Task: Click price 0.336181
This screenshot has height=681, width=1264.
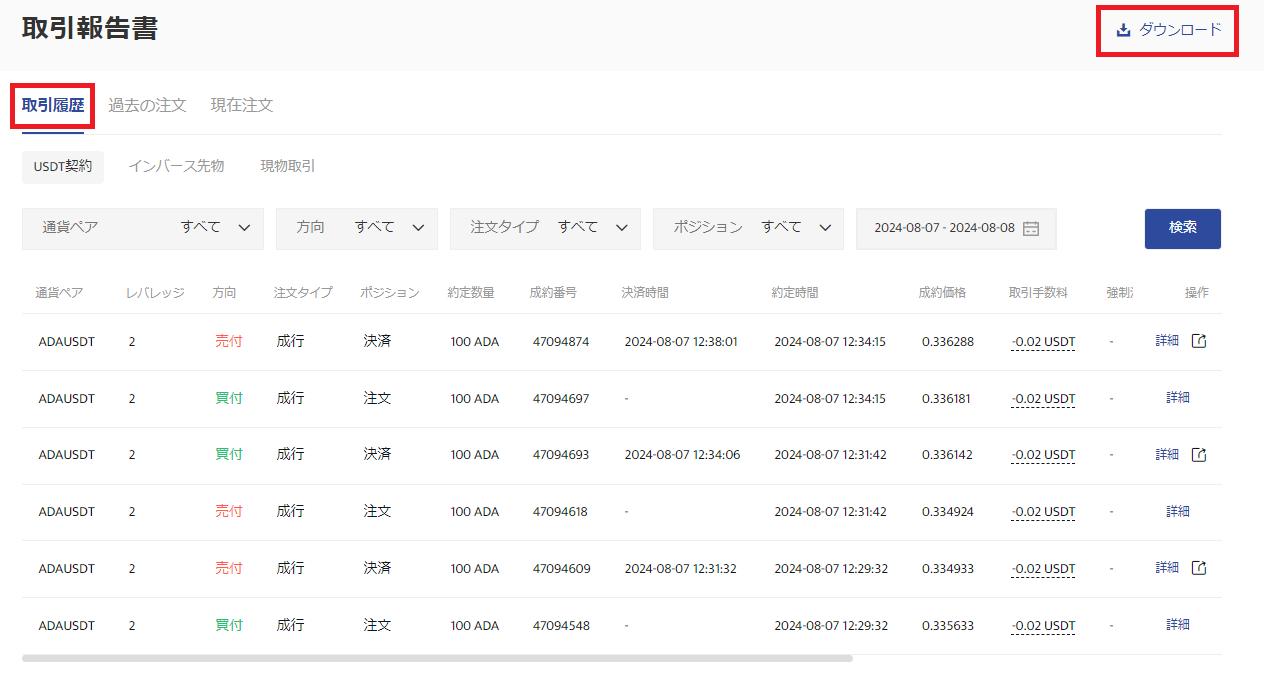Action: tap(948, 399)
